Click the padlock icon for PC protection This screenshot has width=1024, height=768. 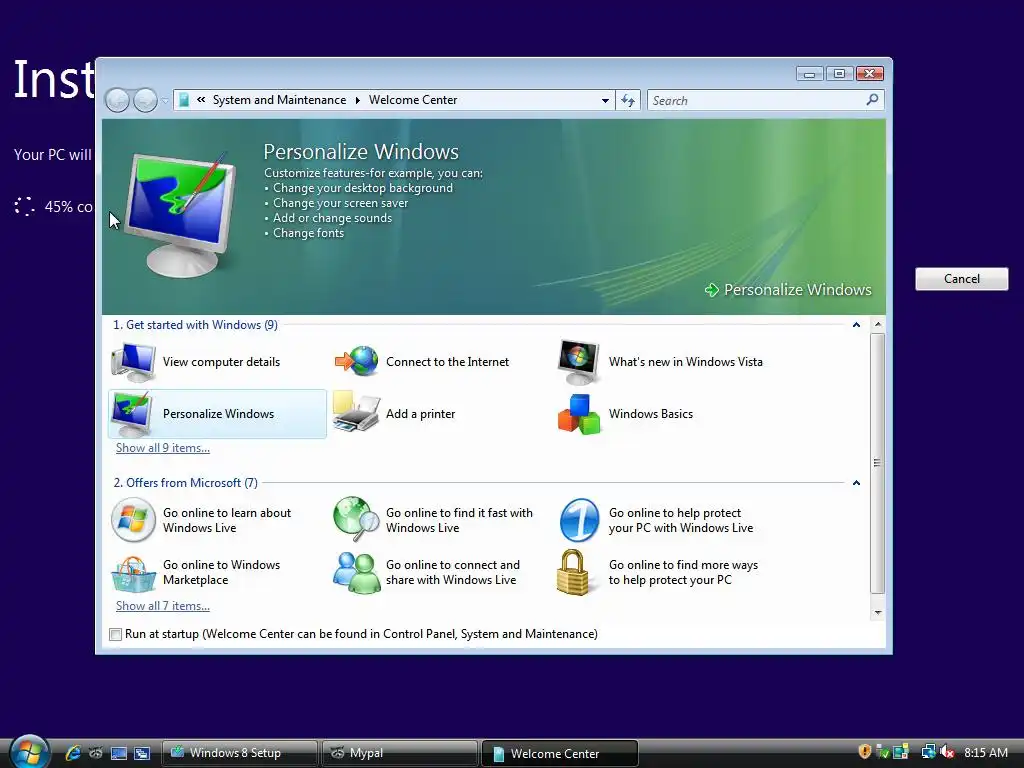[x=573, y=572]
